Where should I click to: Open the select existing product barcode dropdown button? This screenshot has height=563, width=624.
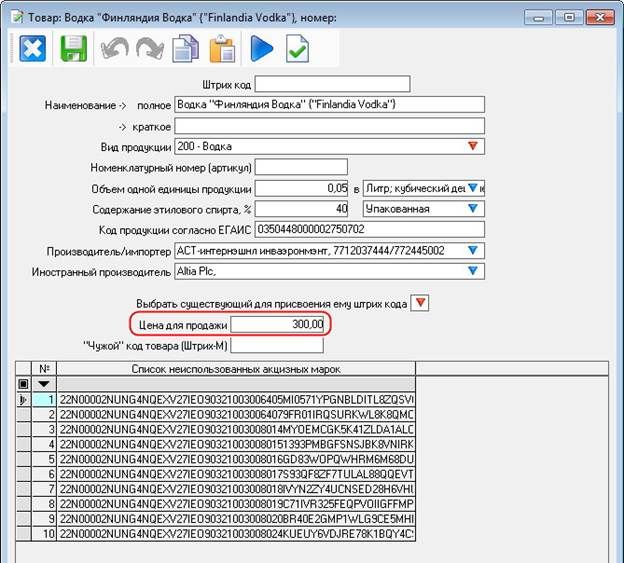pos(420,303)
